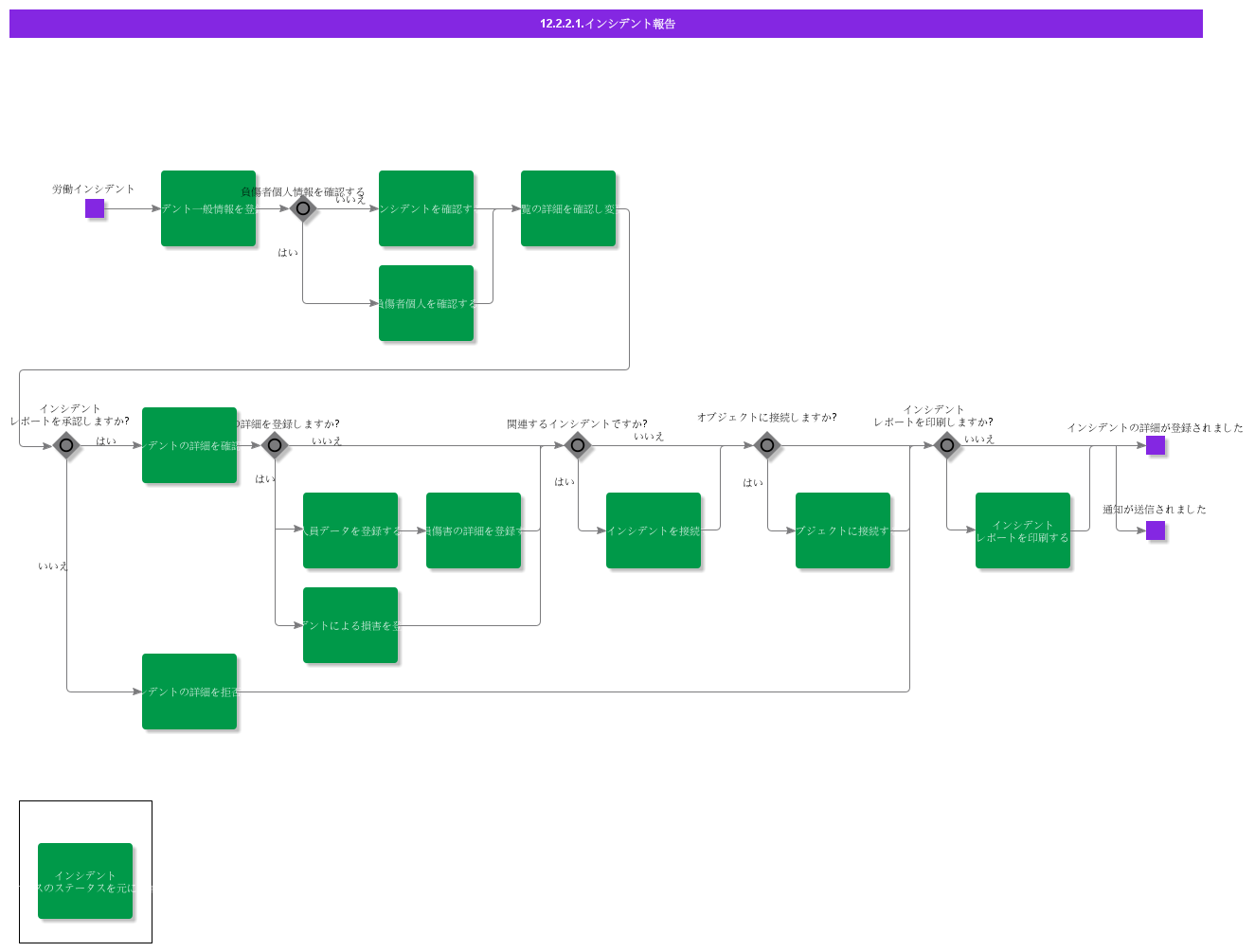Select the green インシデントレポートを印刷する task box
This screenshot has width=1255, height=952.
pos(1023,530)
